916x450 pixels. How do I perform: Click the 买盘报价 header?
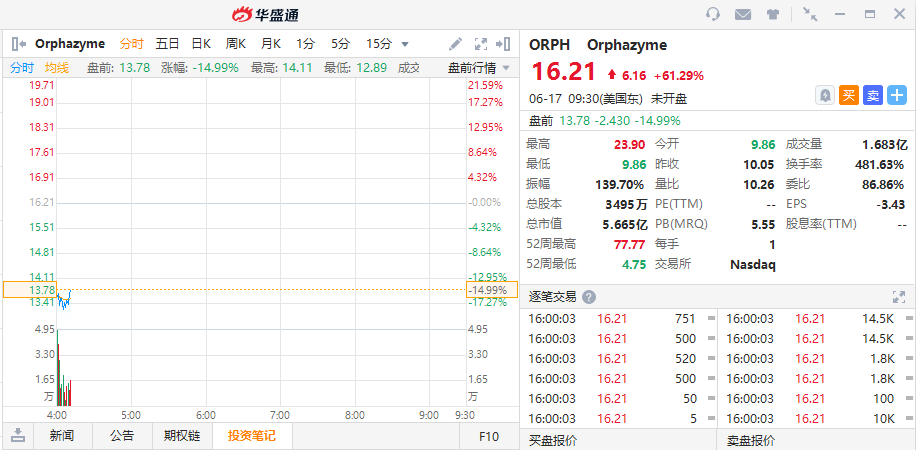pos(553,441)
